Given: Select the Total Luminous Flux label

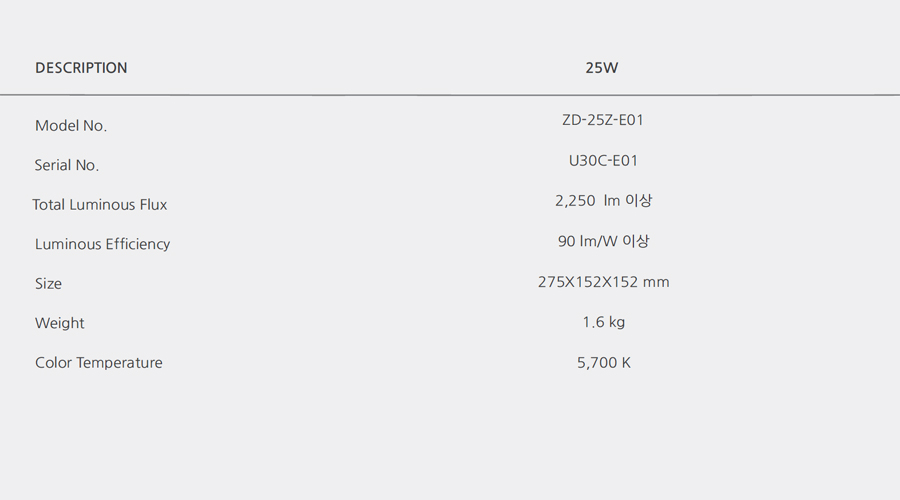Looking at the screenshot, I should click(100, 205).
